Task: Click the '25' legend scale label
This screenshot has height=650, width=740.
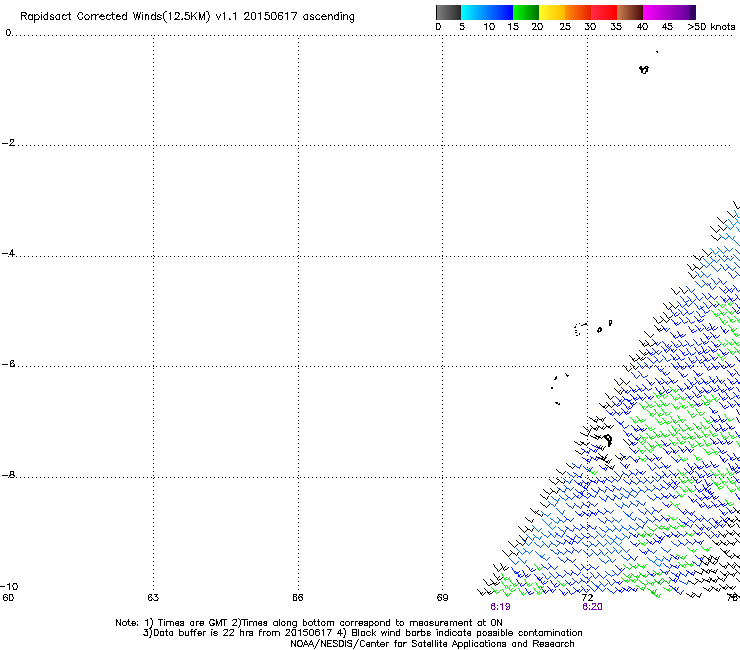Action: (x=565, y=27)
